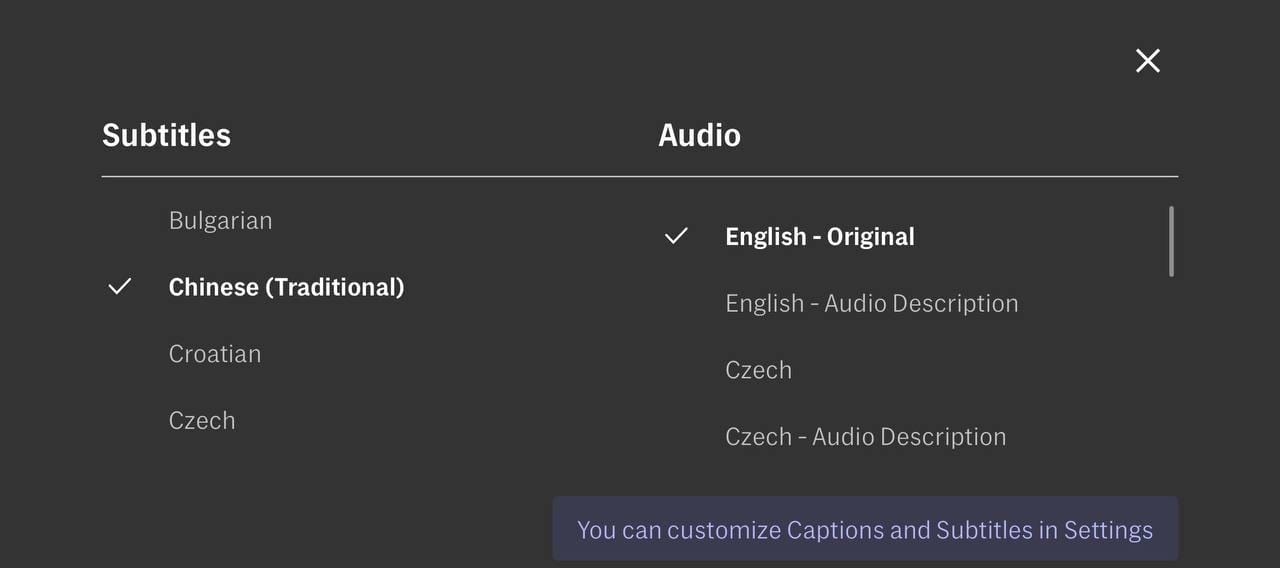This screenshot has width=1280, height=568.
Task: Switch audio to English - Audio Description
Action: click(x=871, y=304)
